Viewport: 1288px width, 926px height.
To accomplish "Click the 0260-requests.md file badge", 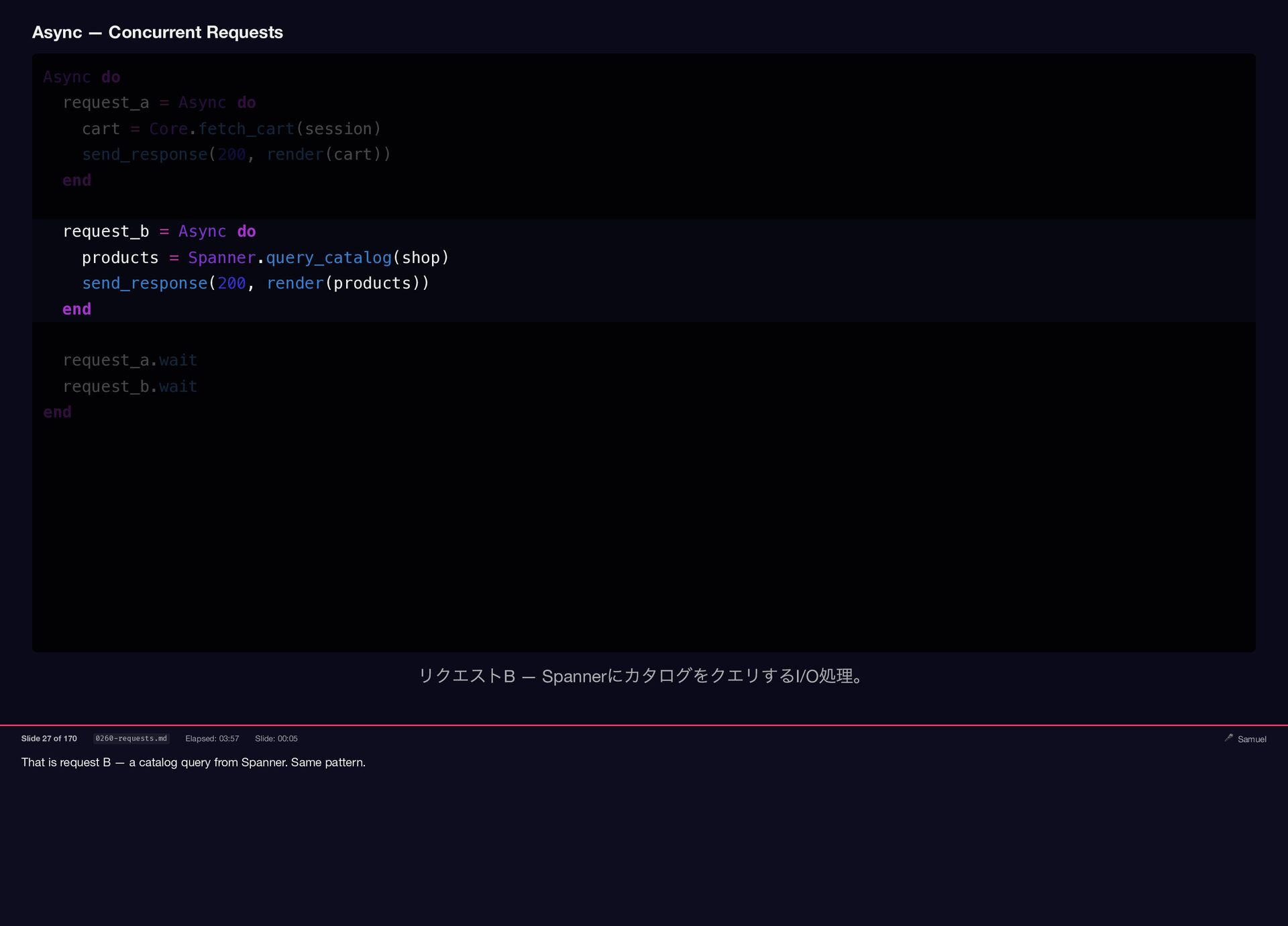I will (131, 738).
